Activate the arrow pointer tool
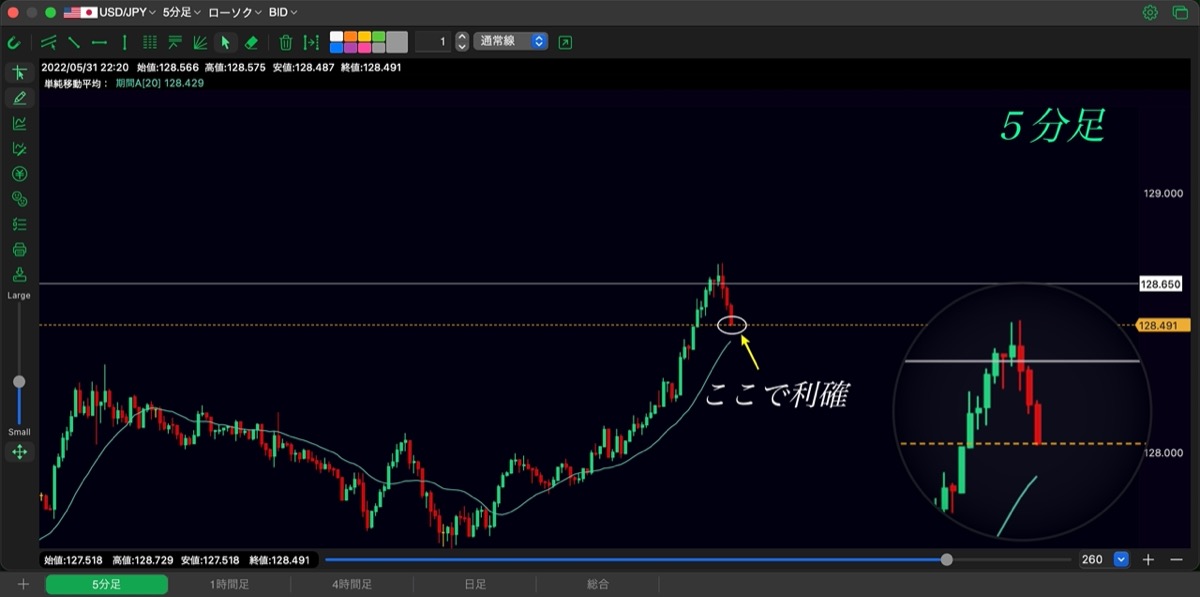 [x=225, y=42]
